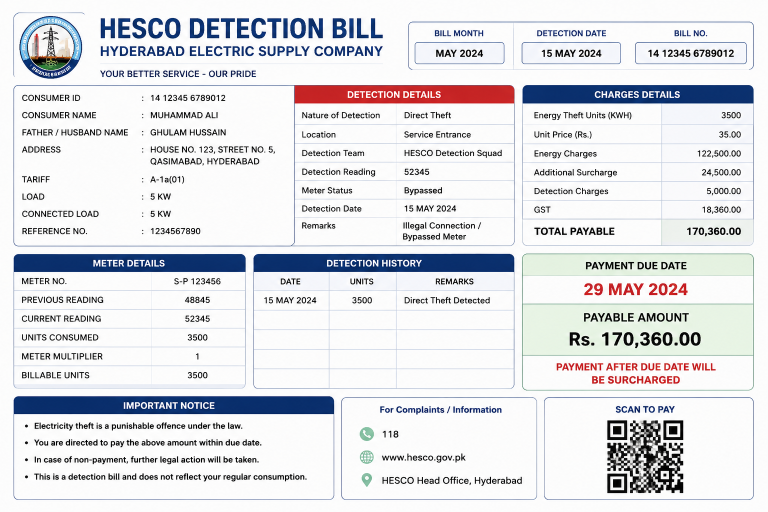
Task: Click Total Payable amount 170,360.00
Action: tap(714, 231)
